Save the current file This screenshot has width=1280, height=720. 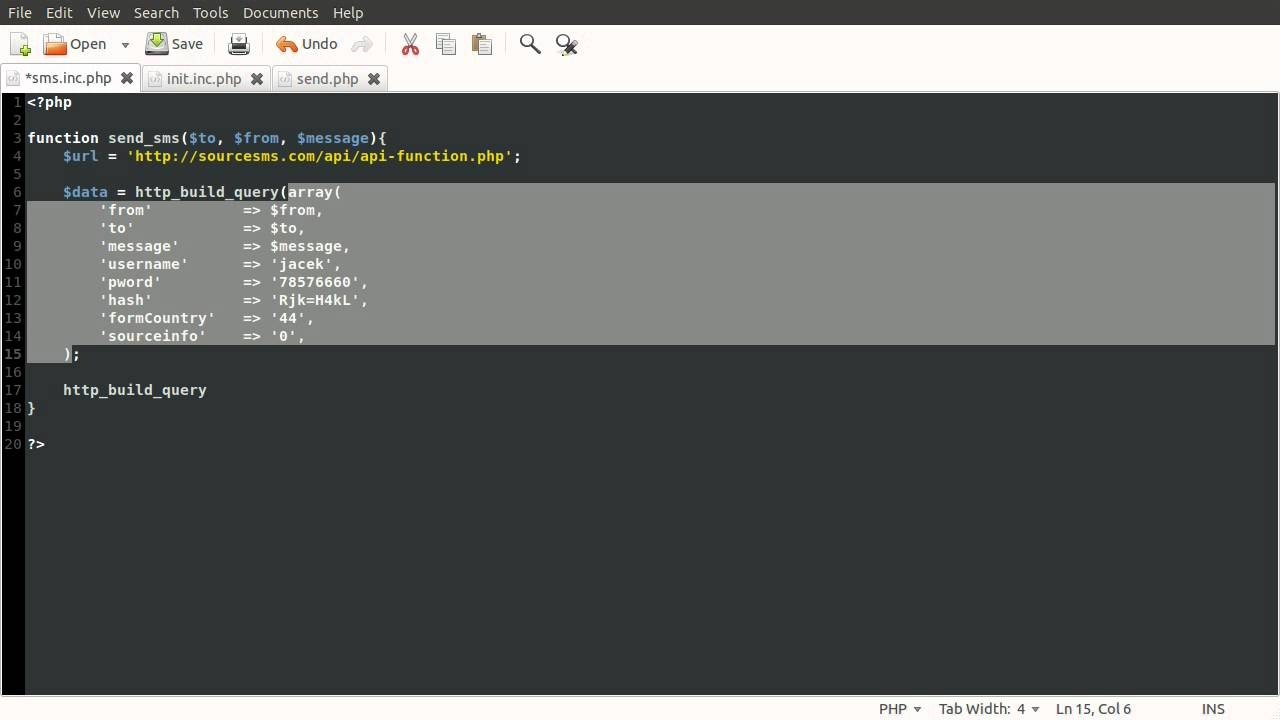(174, 44)
